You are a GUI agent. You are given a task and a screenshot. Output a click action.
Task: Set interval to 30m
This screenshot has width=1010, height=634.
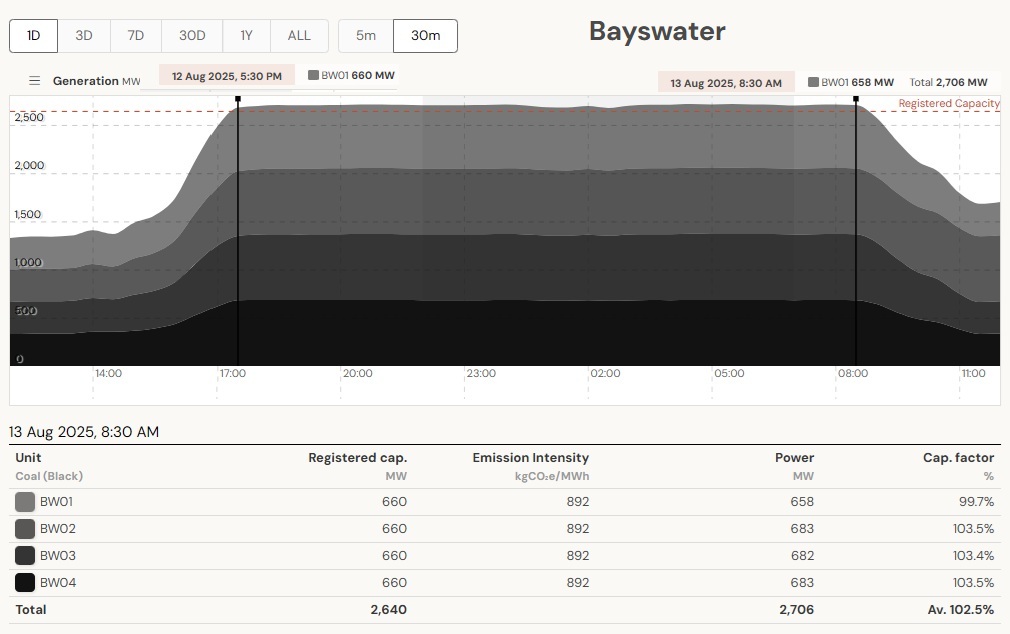point(425,36)
